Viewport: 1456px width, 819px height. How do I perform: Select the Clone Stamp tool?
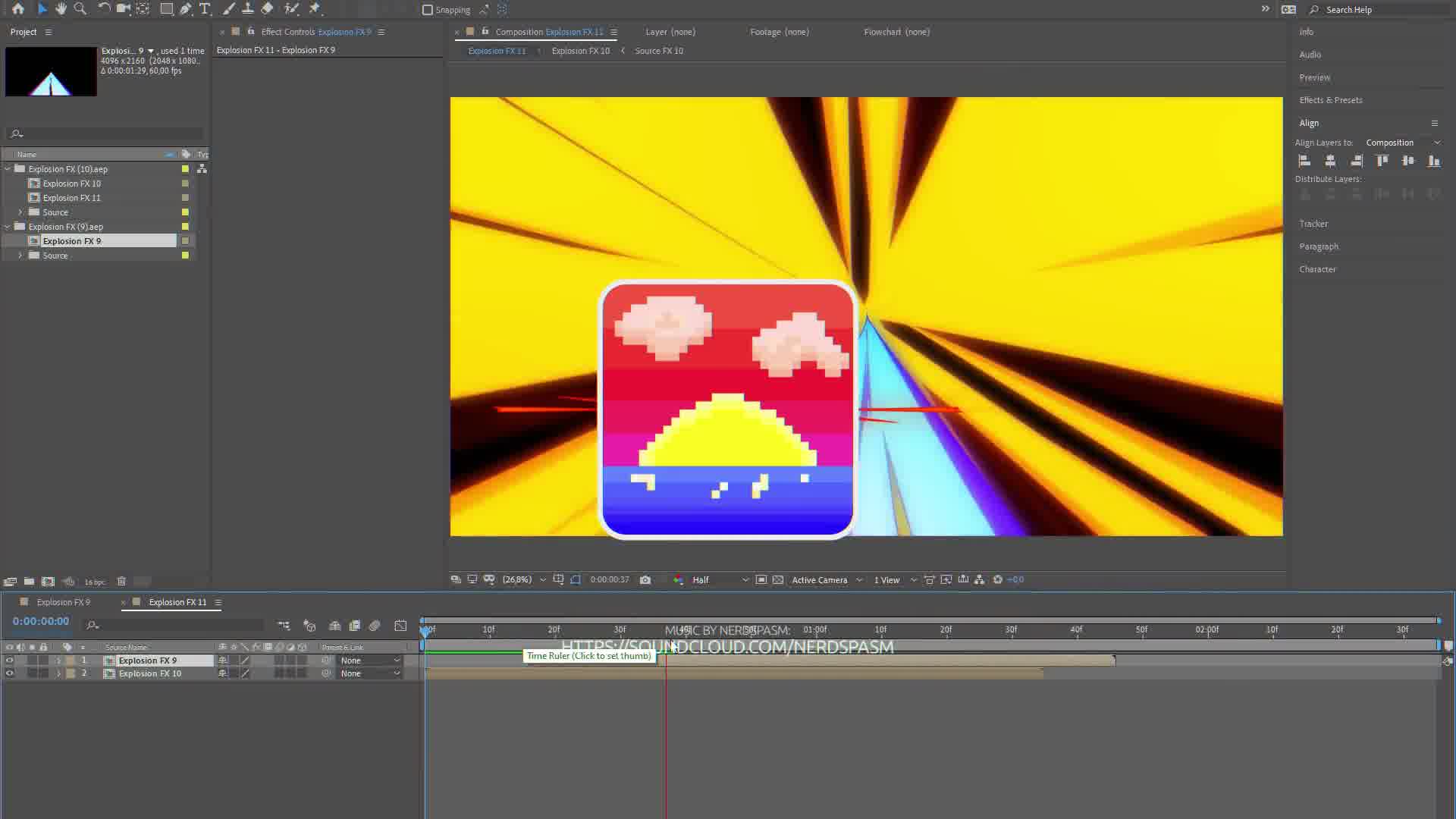[x=247, y=9]
